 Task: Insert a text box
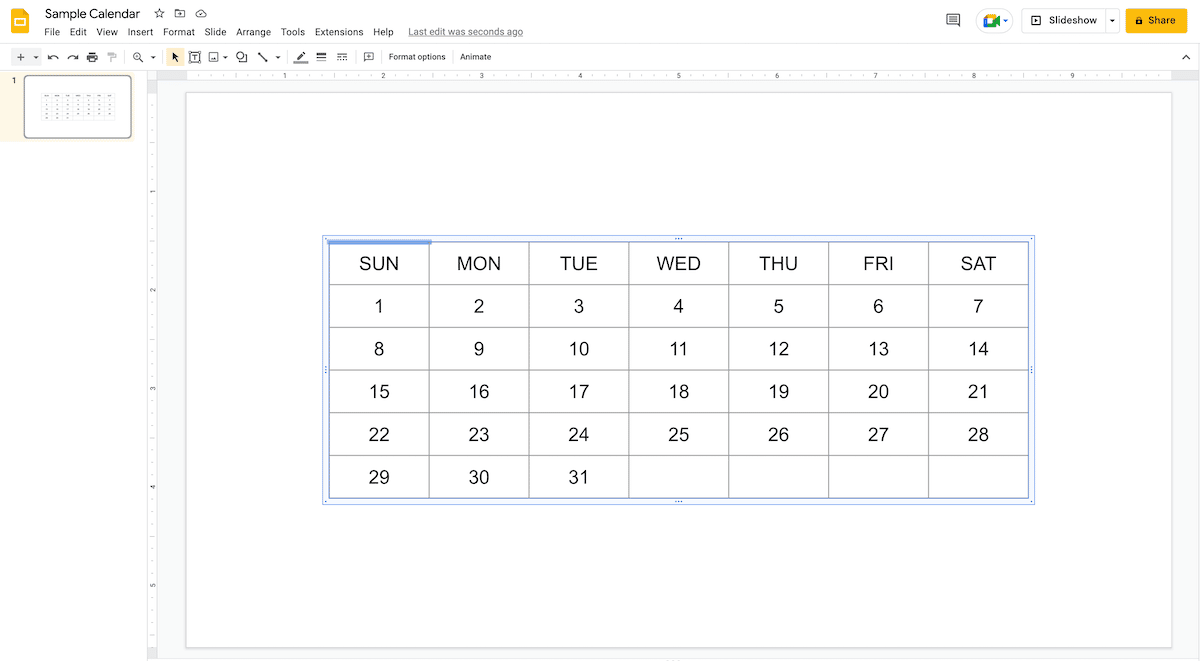195,57
